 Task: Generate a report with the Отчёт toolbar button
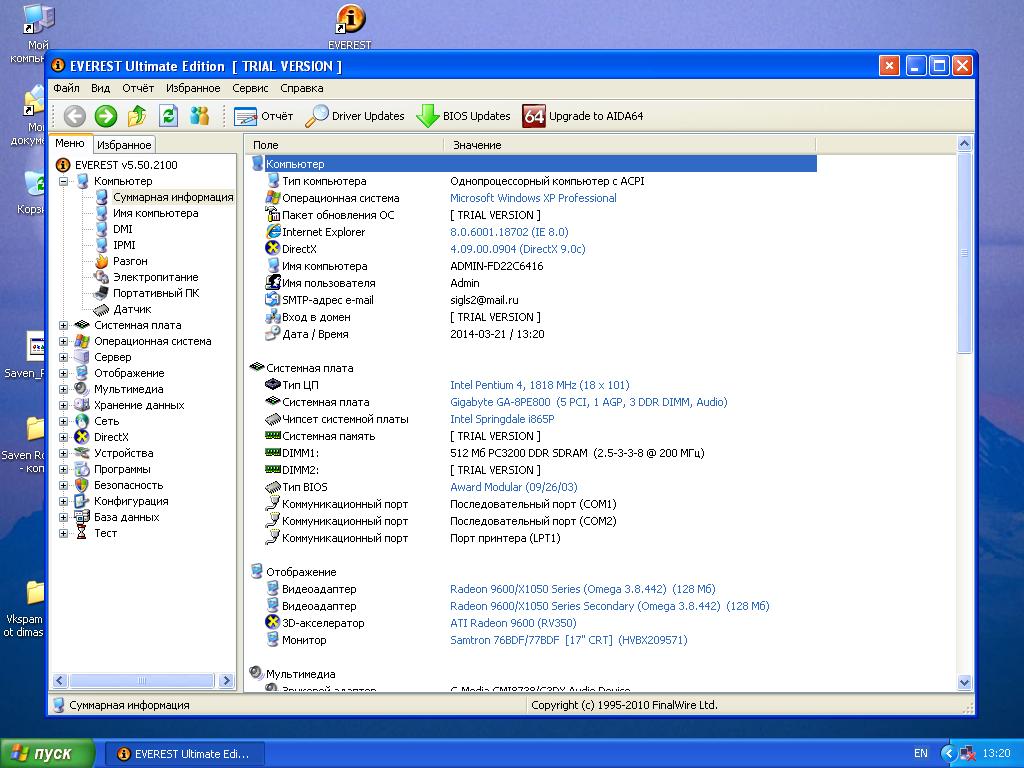[x=264, y=116]
